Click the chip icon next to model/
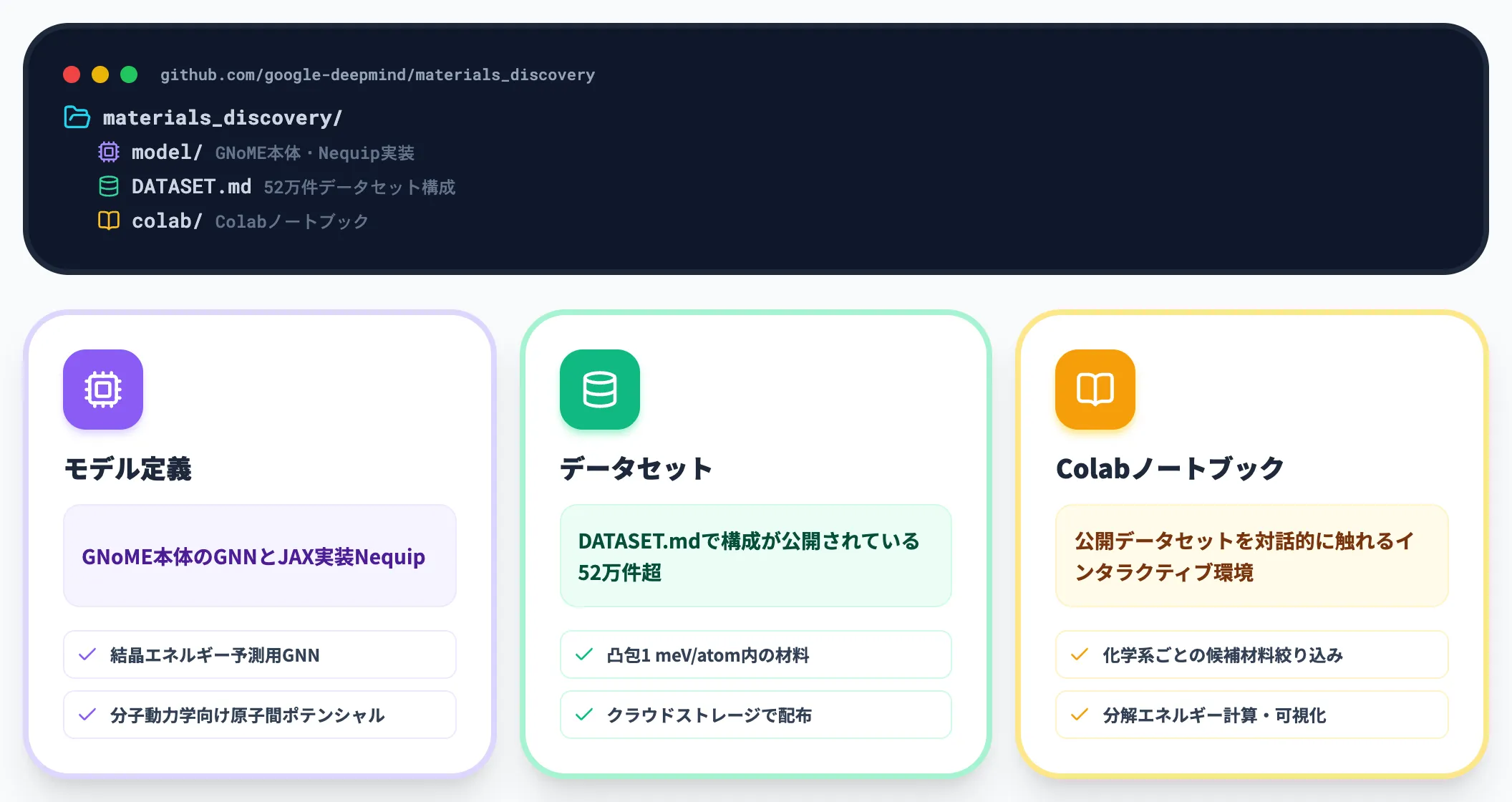1512x802 pixels. pos(109,152)
